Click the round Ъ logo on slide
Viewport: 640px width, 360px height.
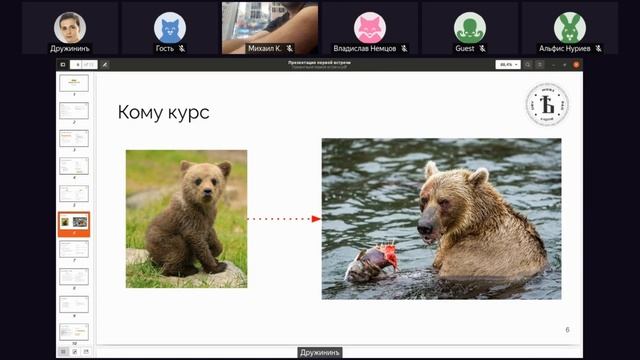click(x=547, y=104)
